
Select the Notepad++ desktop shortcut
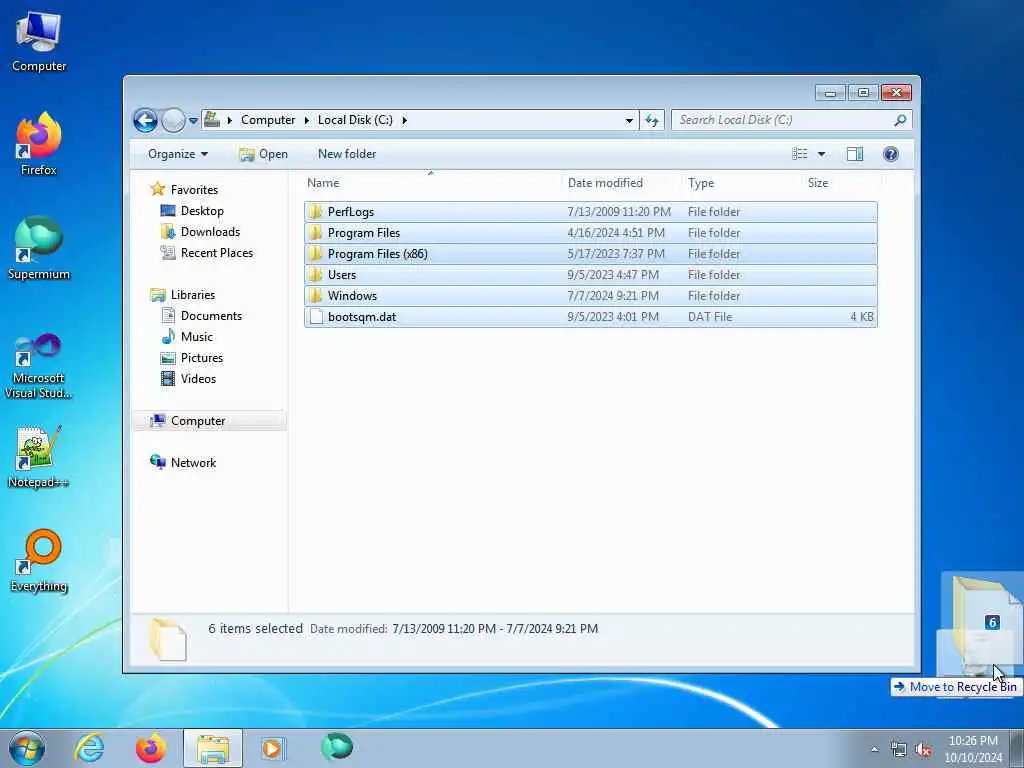(x=39, y=457)
